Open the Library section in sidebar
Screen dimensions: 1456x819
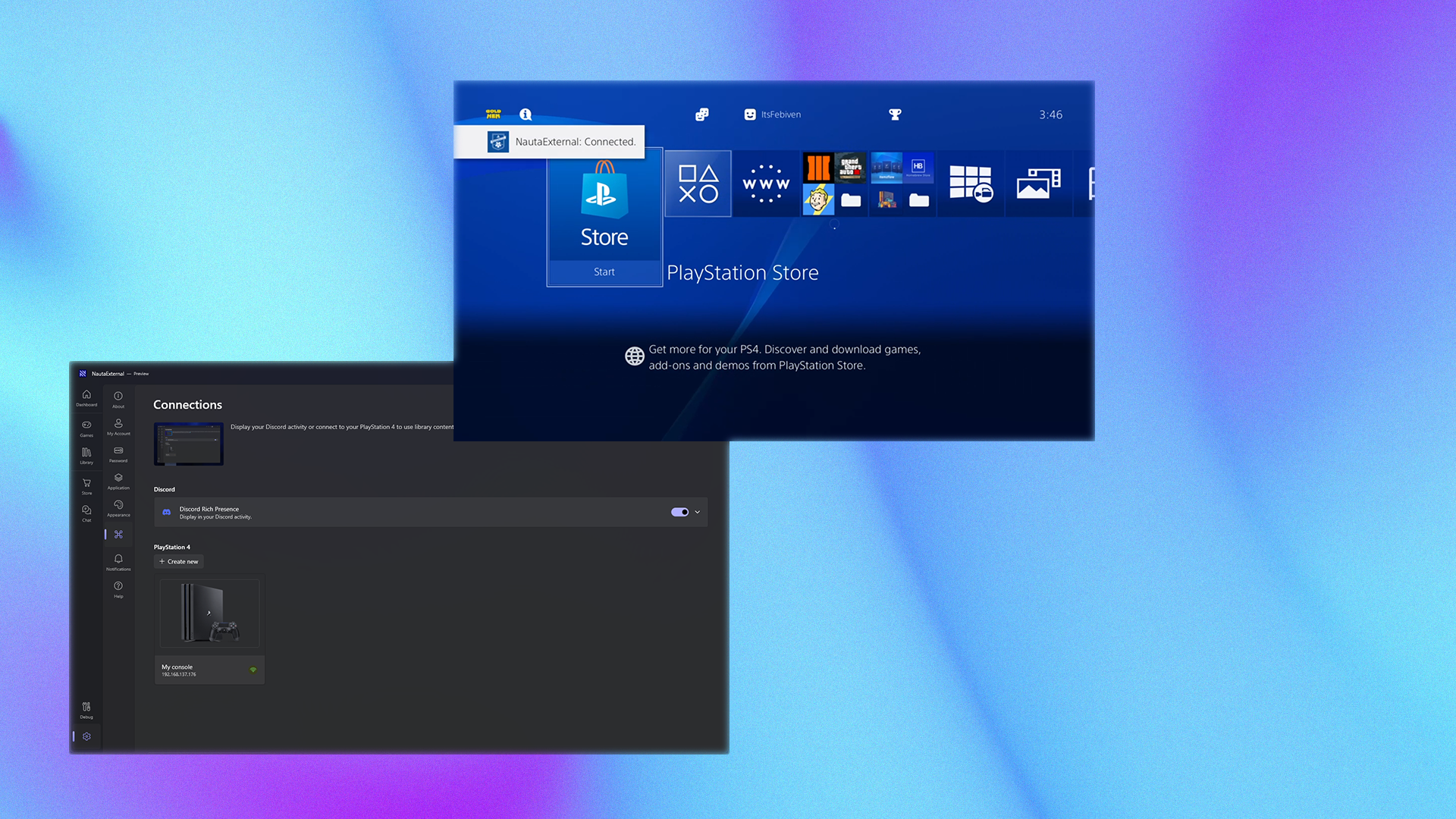pyautogui.click(x=86, y=456)
